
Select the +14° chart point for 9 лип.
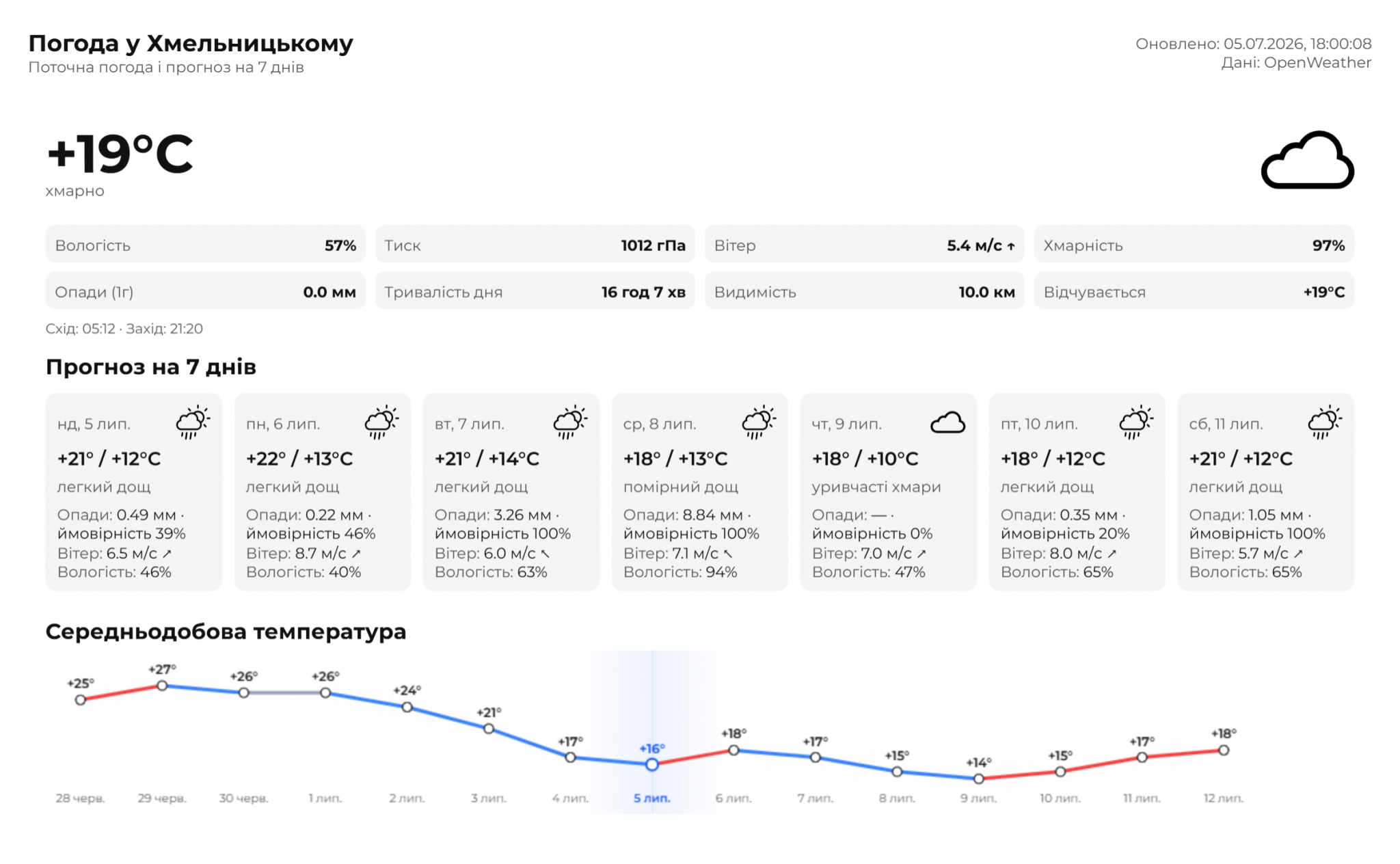[x=979, y=779]
